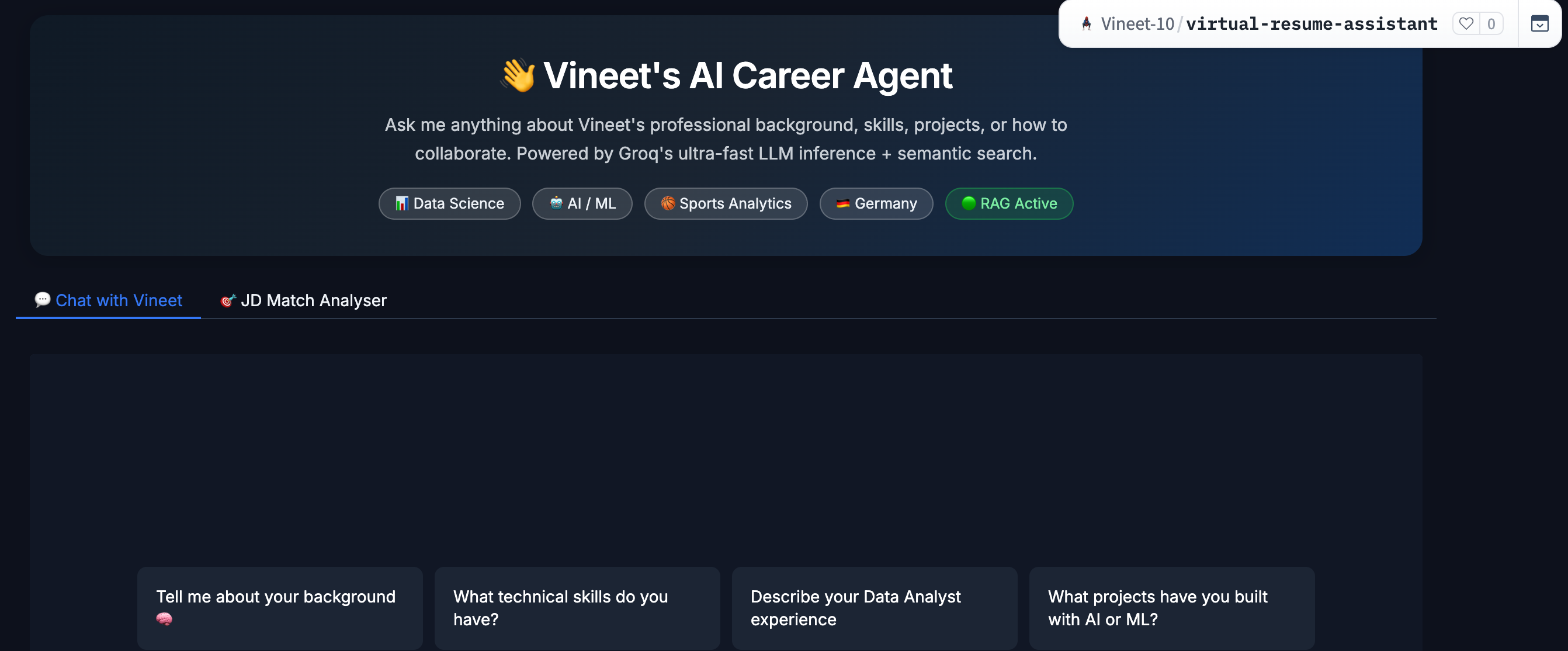The width and height of the screenshot is (1568, 651).
Task: Toggle the green RAG Active status indicator
Action: 1008,203
